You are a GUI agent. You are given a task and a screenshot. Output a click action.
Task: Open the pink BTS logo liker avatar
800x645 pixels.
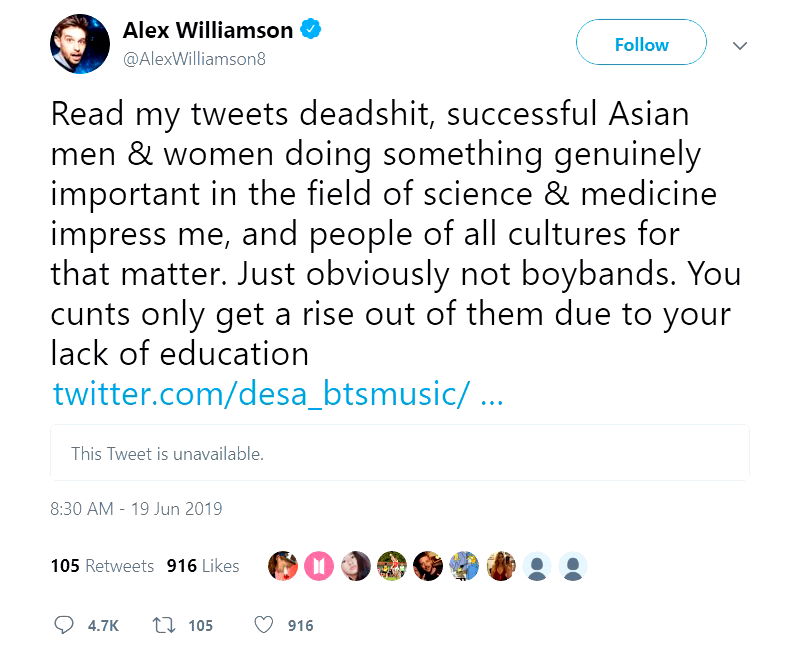(x=319, y=566)
